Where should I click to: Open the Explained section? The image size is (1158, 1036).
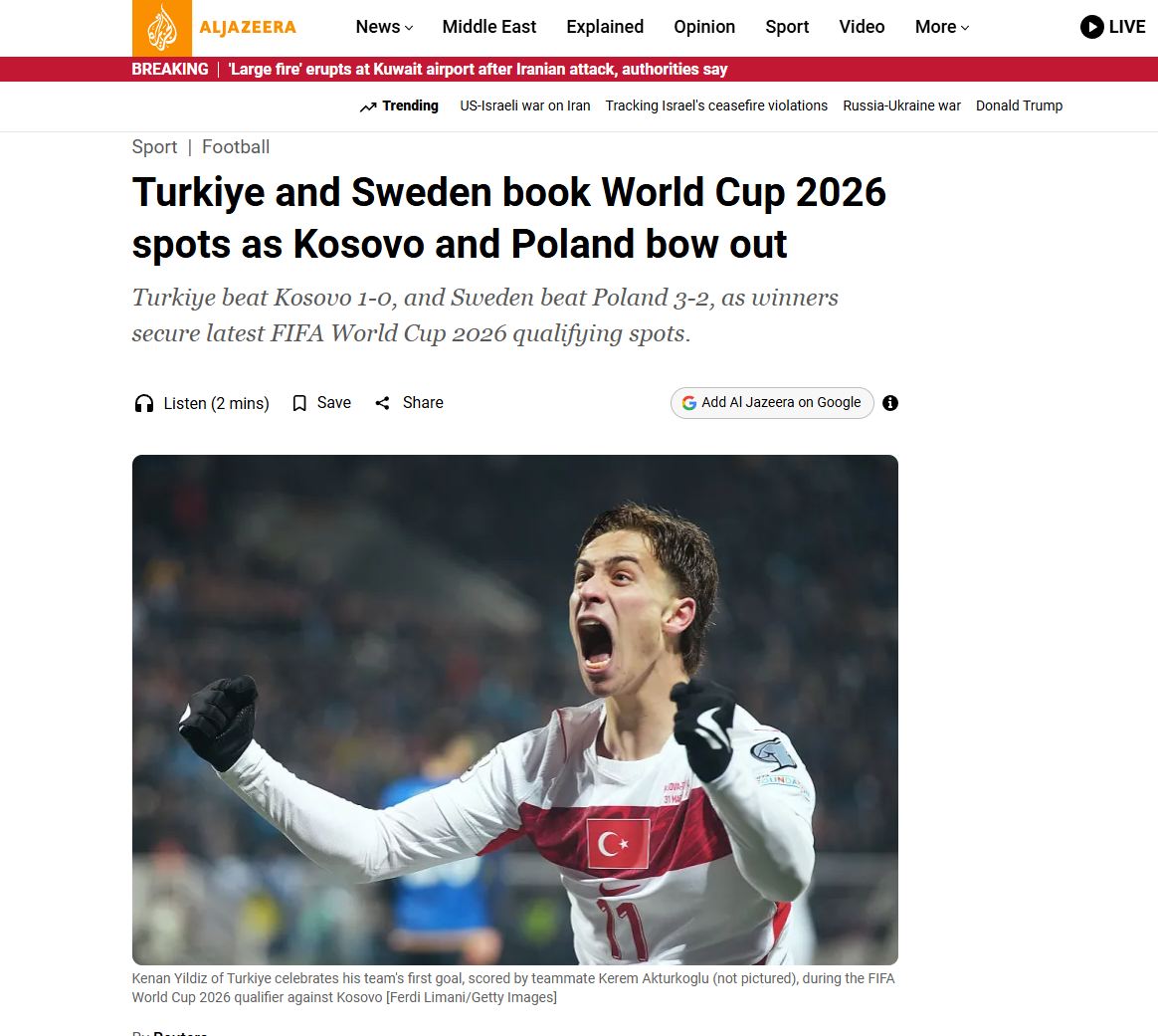[x=605, y=27]
